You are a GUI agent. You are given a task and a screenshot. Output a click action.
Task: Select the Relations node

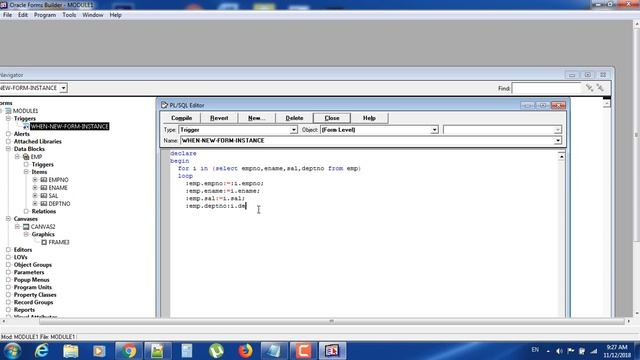tap(44, 211)
